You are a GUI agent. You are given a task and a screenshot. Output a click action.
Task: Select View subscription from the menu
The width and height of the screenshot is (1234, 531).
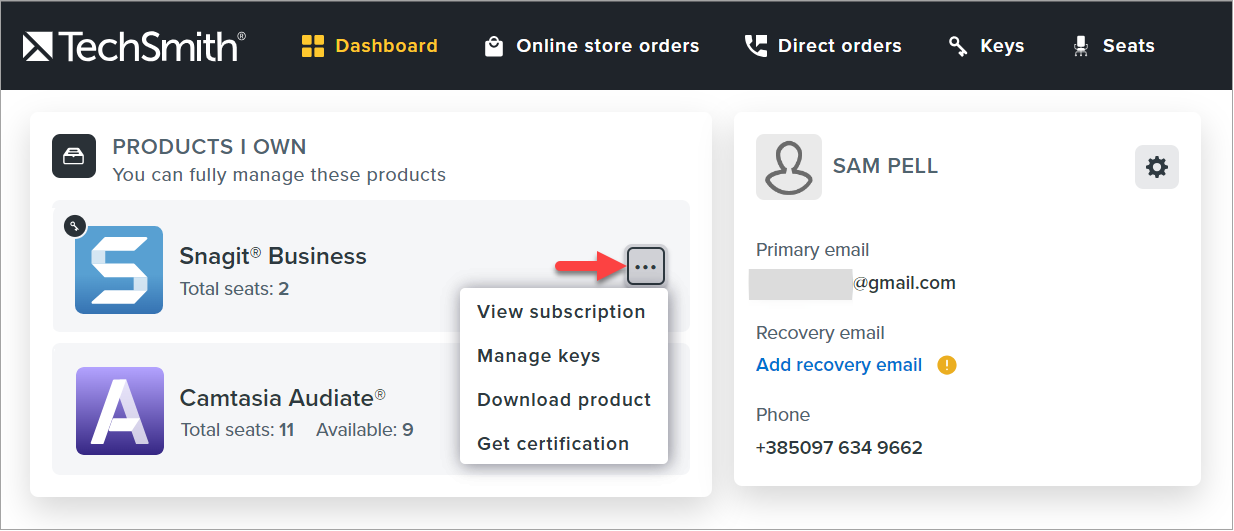pyautogui.click(x=561, y=312)
